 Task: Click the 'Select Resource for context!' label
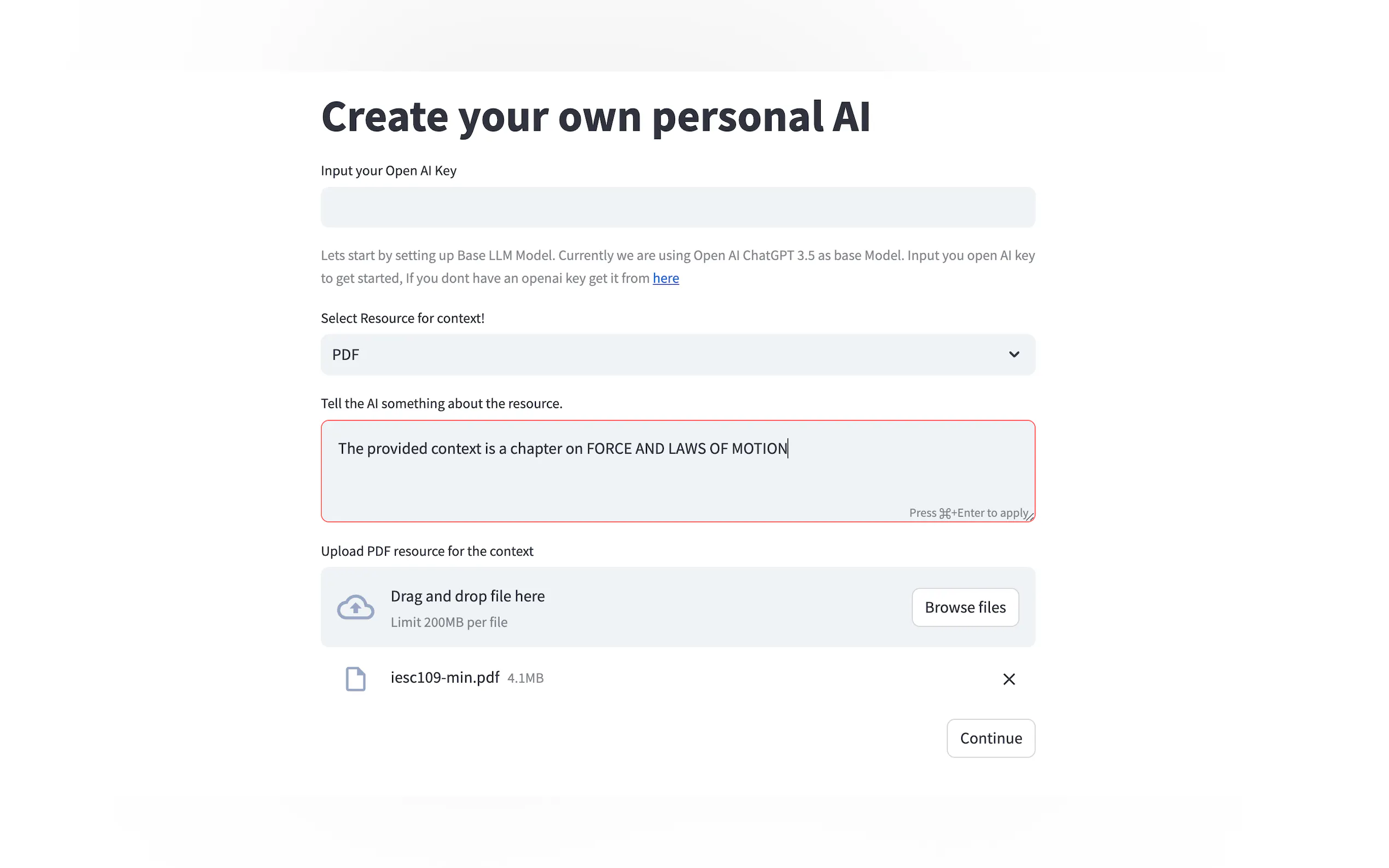coord(402,318)
